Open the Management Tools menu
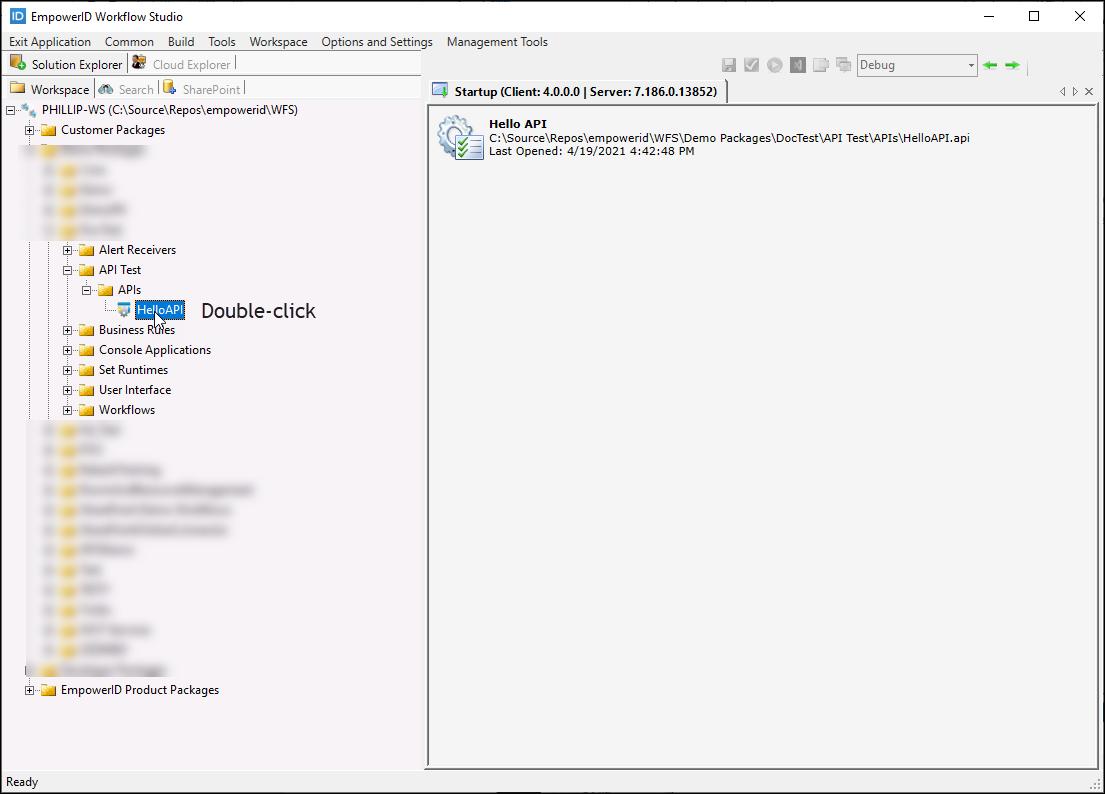This screenshot has height=794, width=1105. (x=497, y=42)
